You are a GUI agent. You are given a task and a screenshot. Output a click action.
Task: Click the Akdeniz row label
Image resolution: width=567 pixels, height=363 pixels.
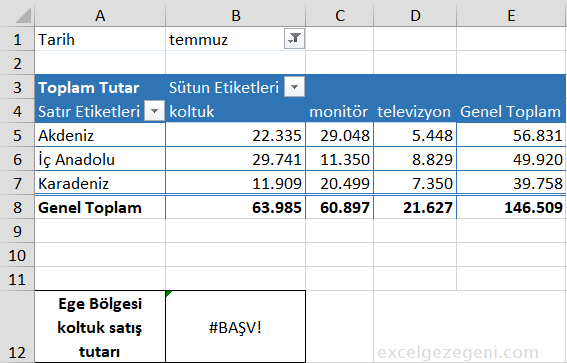point(100,135)
